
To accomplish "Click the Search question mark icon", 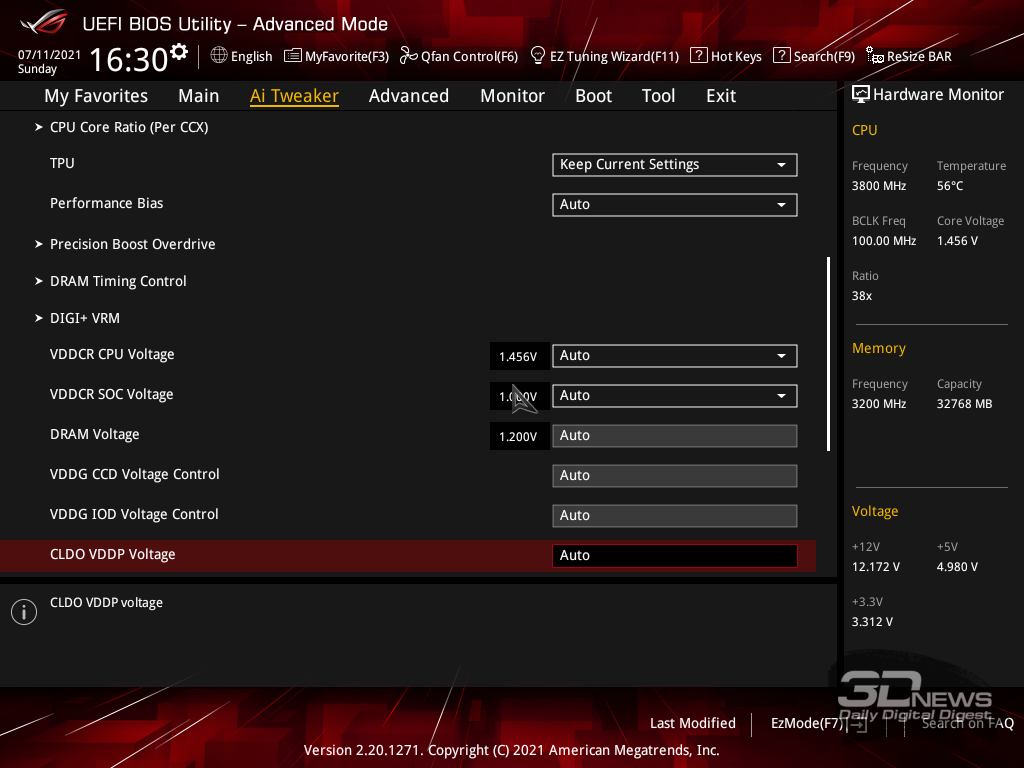I will pos(782,56).
